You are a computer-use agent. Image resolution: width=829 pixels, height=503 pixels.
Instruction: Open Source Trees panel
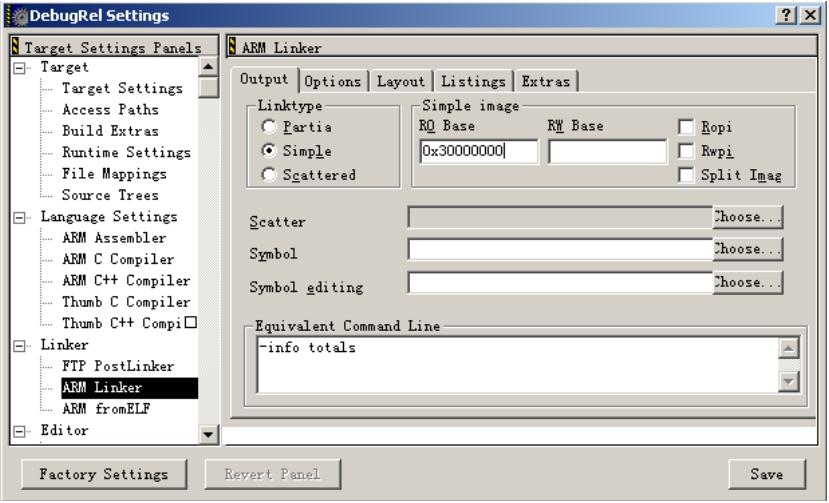[x=110, y=195]
